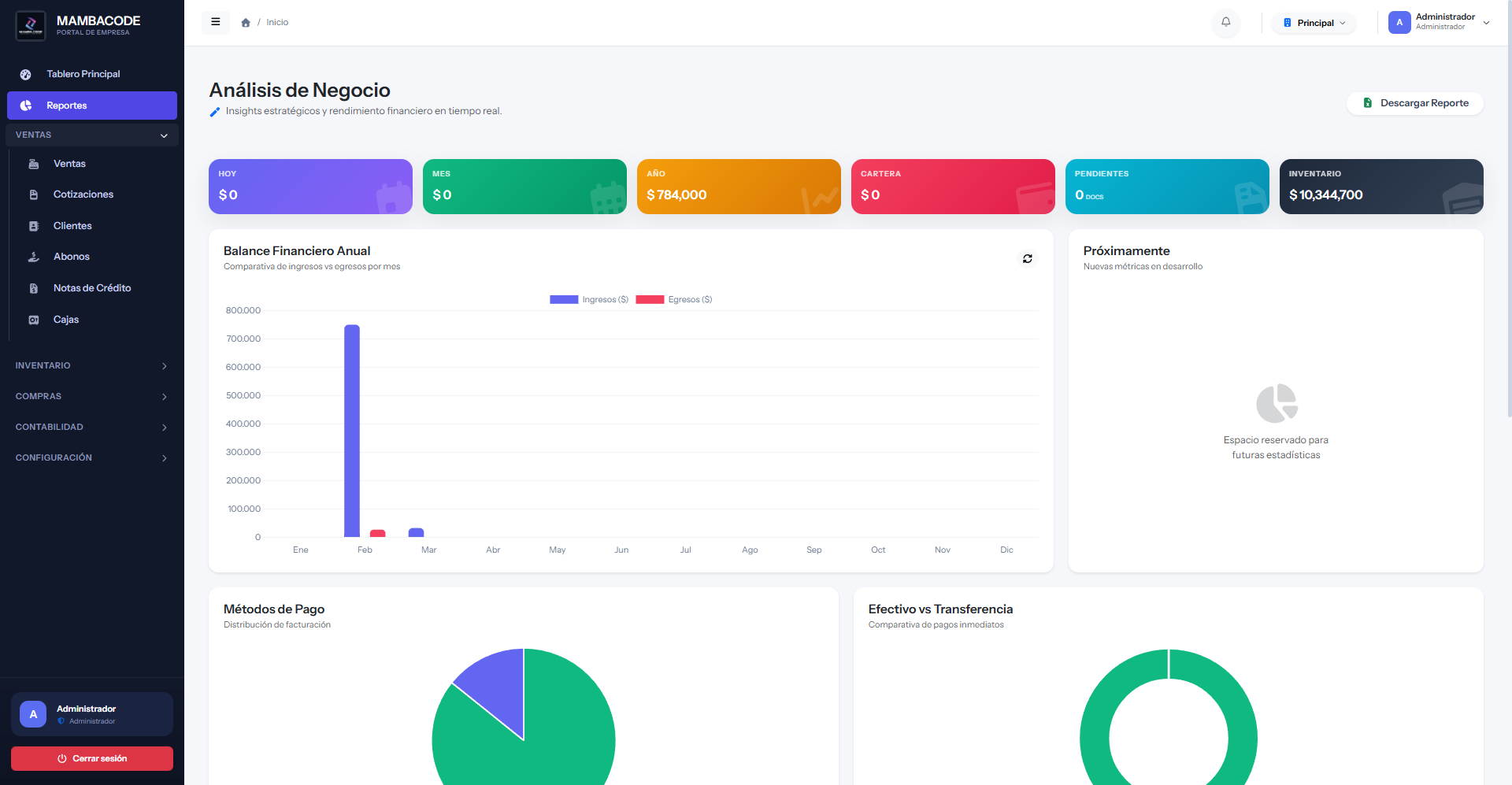Toggle Egresos ($) legend series
Viewport: 1512px width, 785px height.
pos(674,299)
